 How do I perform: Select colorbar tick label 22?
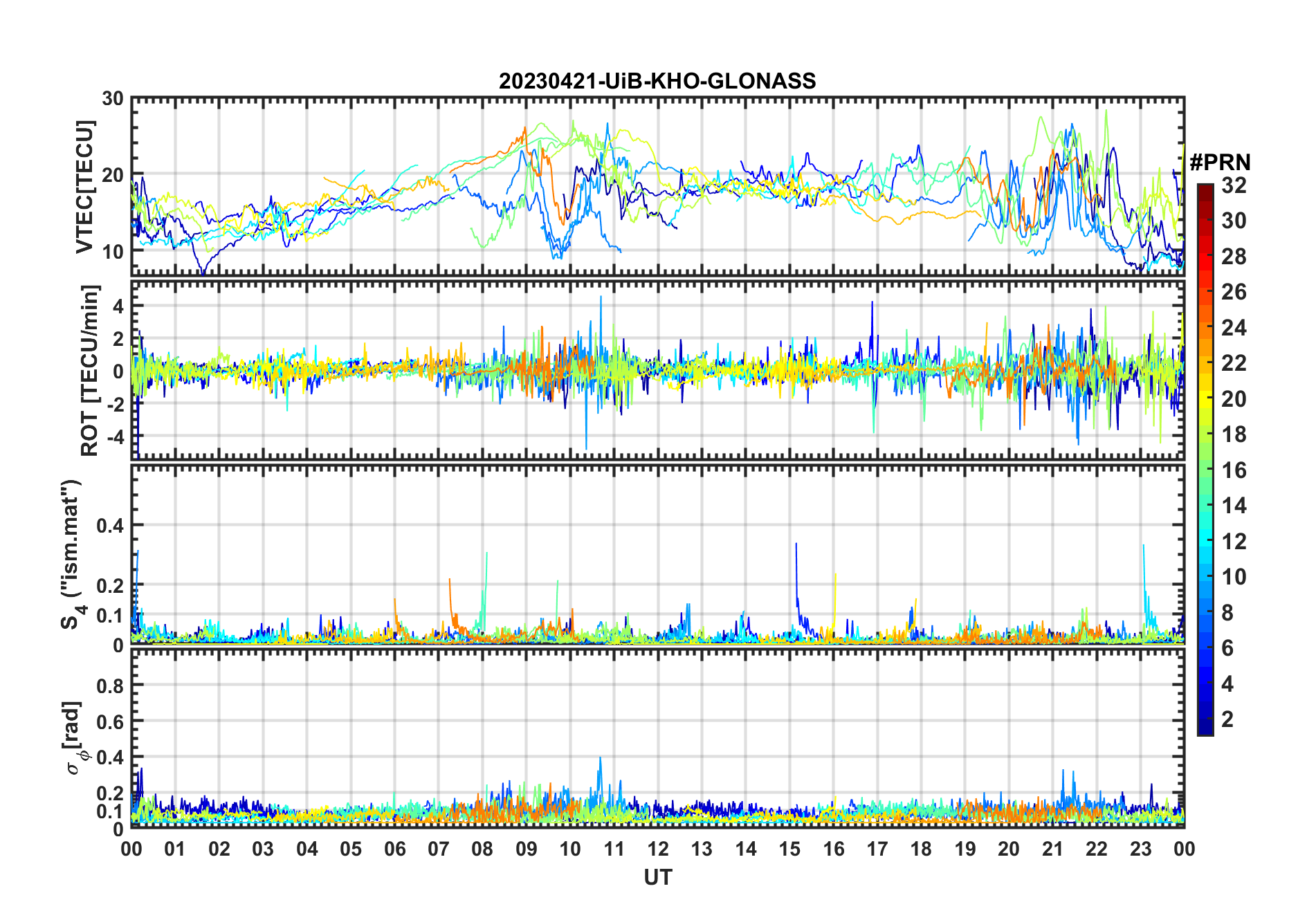[1234, 363]
